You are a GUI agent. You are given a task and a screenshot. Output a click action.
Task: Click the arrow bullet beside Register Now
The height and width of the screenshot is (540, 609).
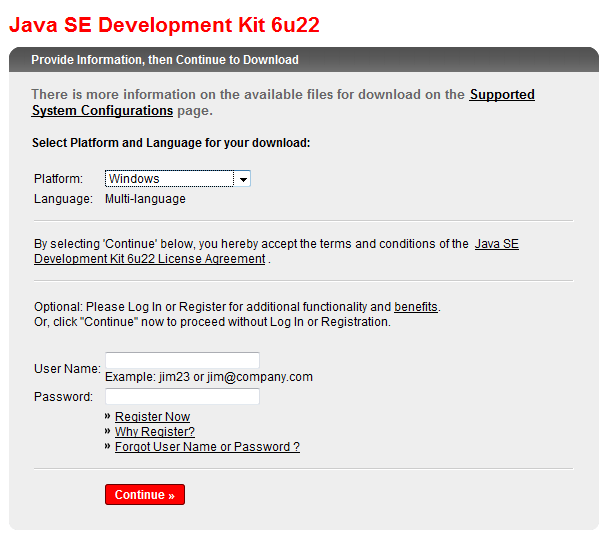click(x=107, y=417)
